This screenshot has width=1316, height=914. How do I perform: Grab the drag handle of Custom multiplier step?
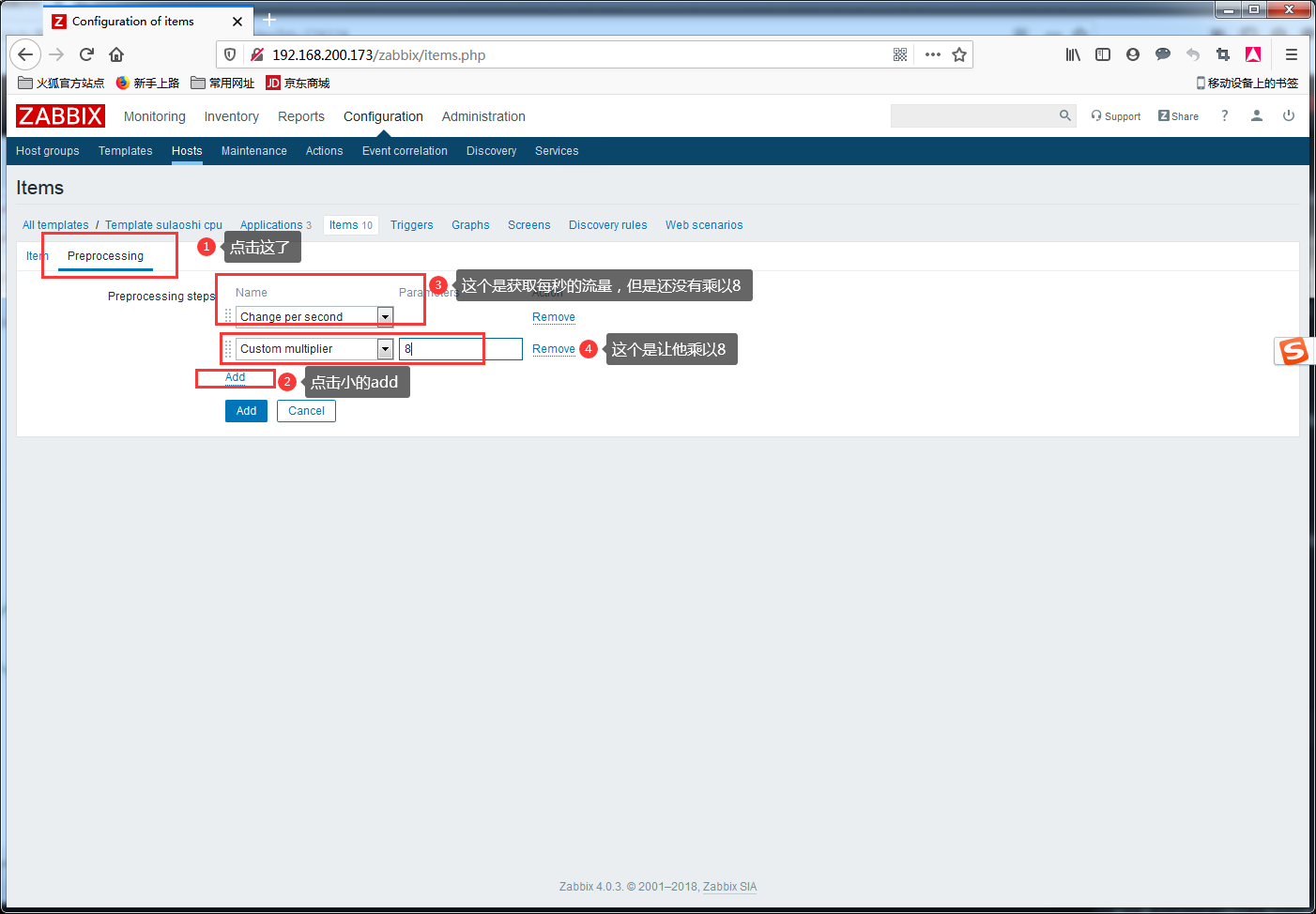coord(228,348)
